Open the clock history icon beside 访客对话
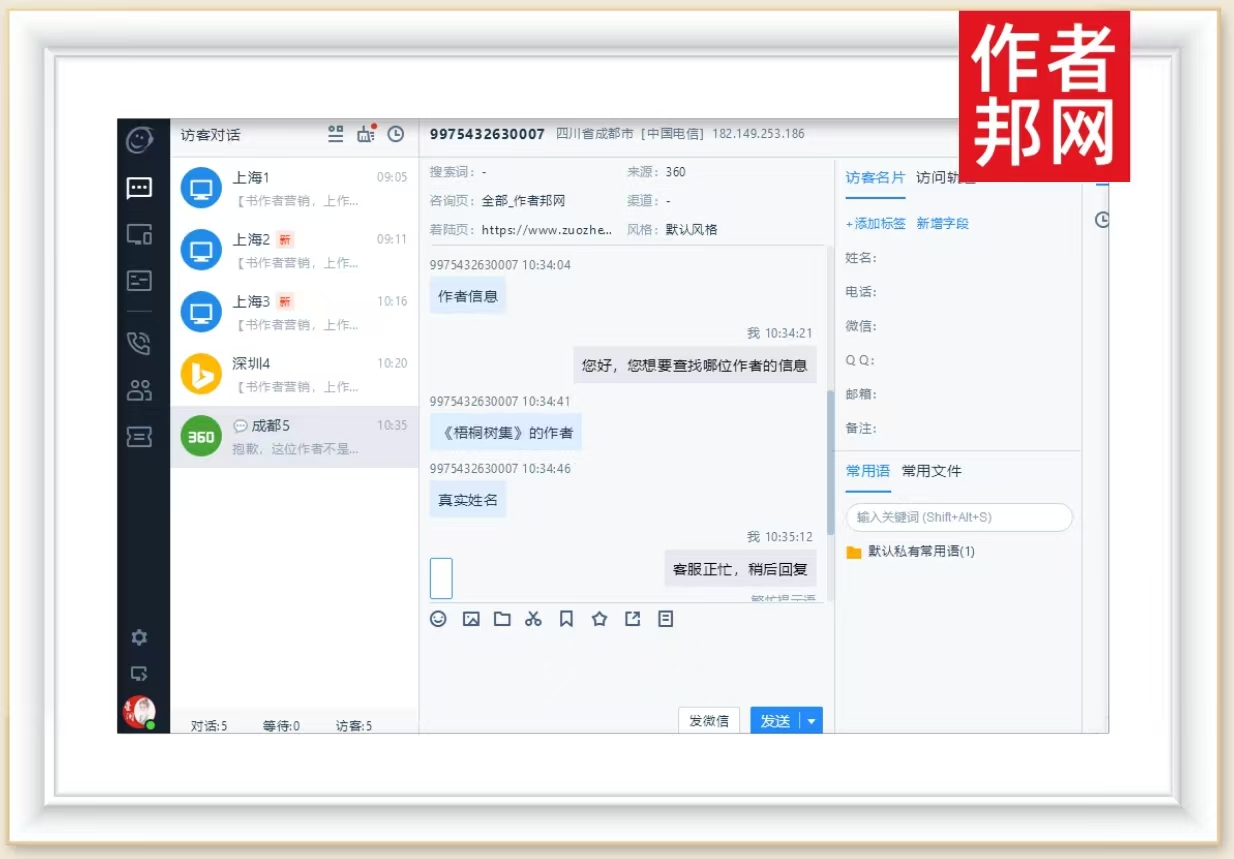The height and width of the screenshot is (859, 1234). (396, 134)
